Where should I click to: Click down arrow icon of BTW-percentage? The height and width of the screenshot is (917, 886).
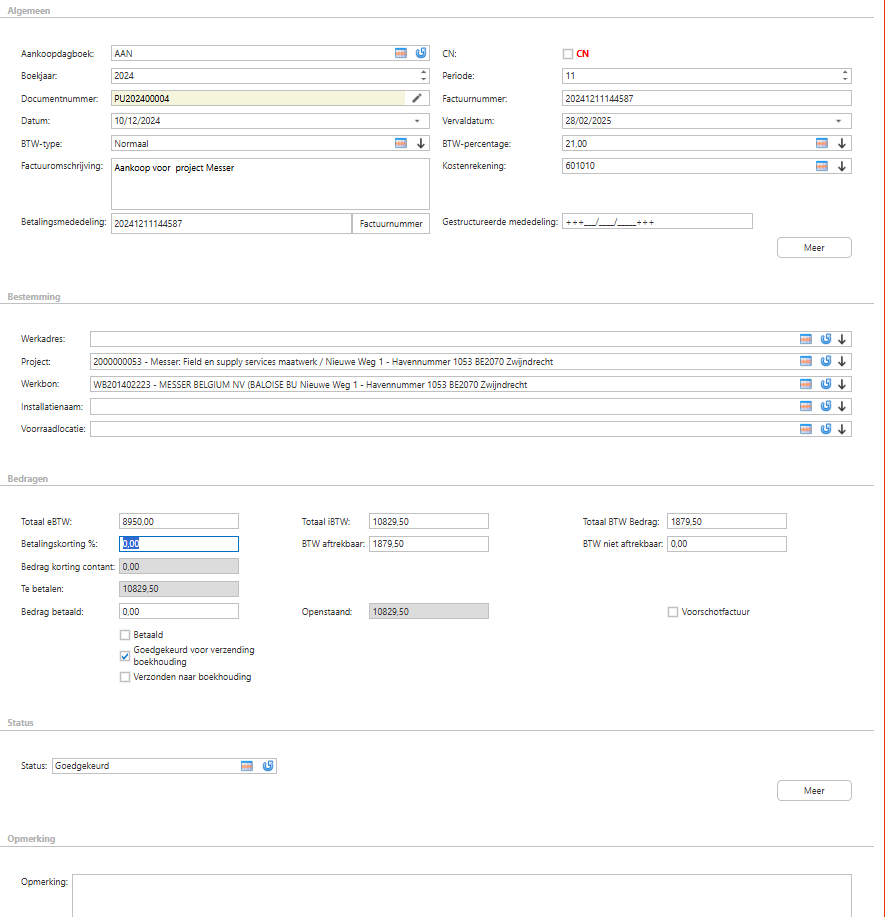point(842,143)
